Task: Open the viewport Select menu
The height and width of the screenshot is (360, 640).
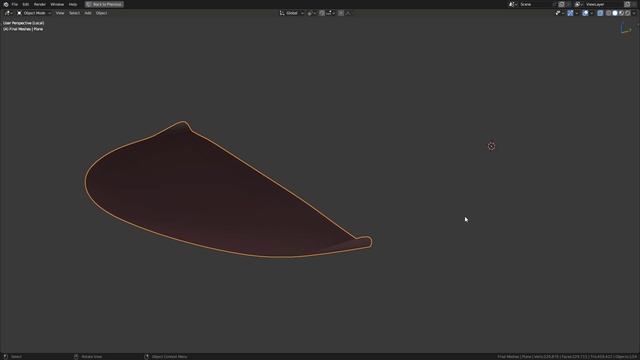Action: point(74,13)
